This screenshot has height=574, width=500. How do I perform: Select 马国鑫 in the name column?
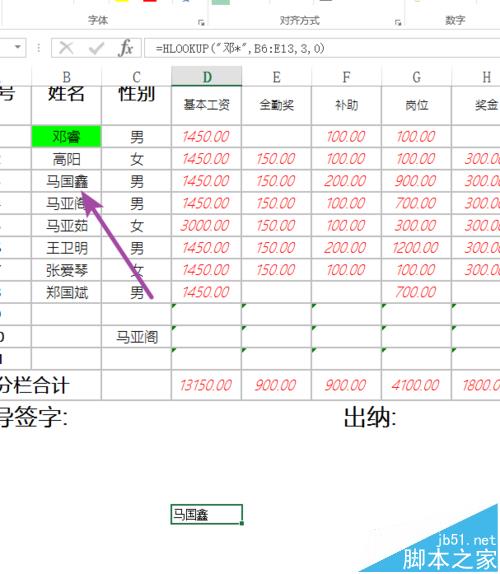tap(67, 181)
